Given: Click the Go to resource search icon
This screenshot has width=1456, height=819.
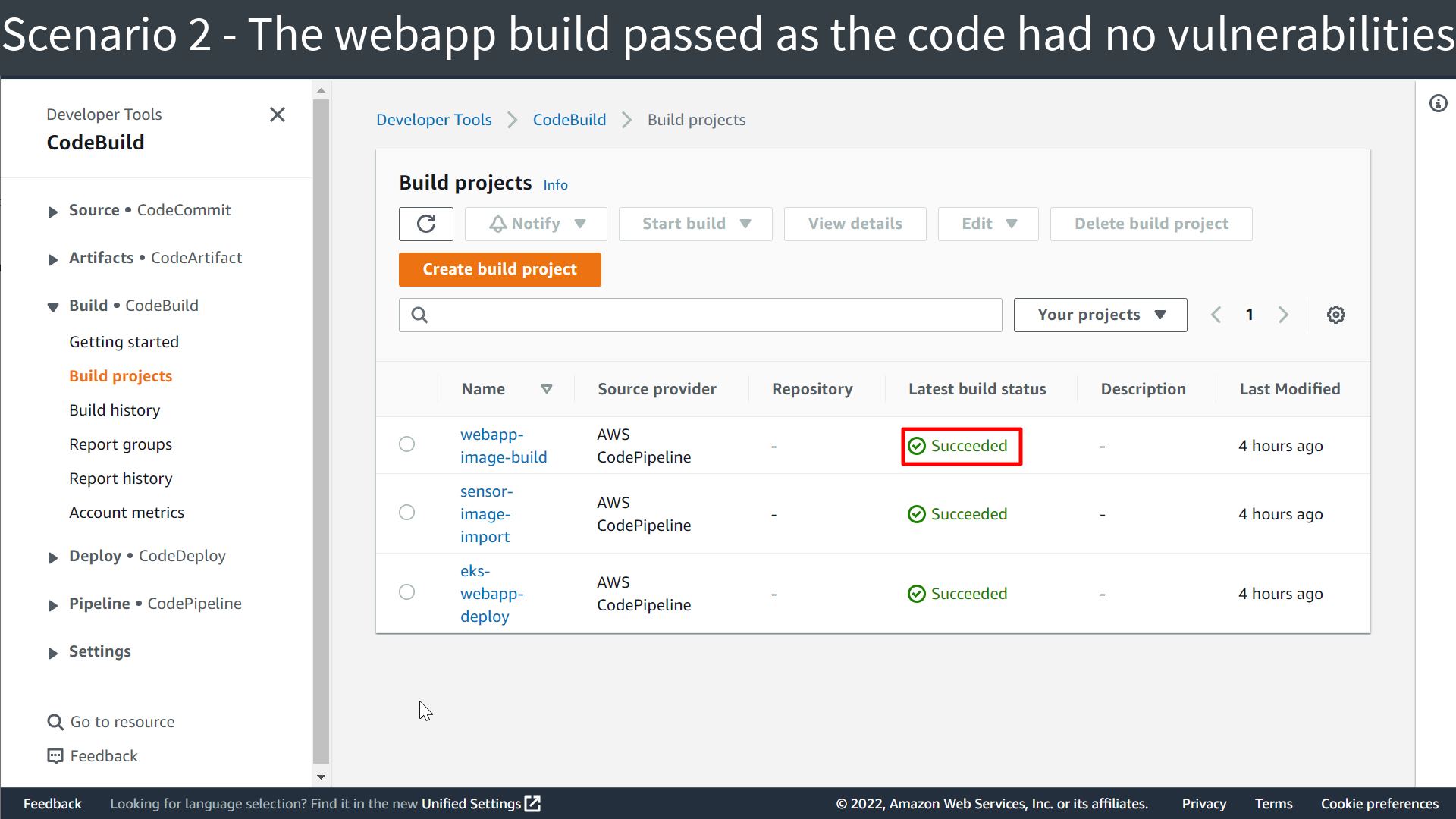Looking at the screenshot, I should pos(55,721).
